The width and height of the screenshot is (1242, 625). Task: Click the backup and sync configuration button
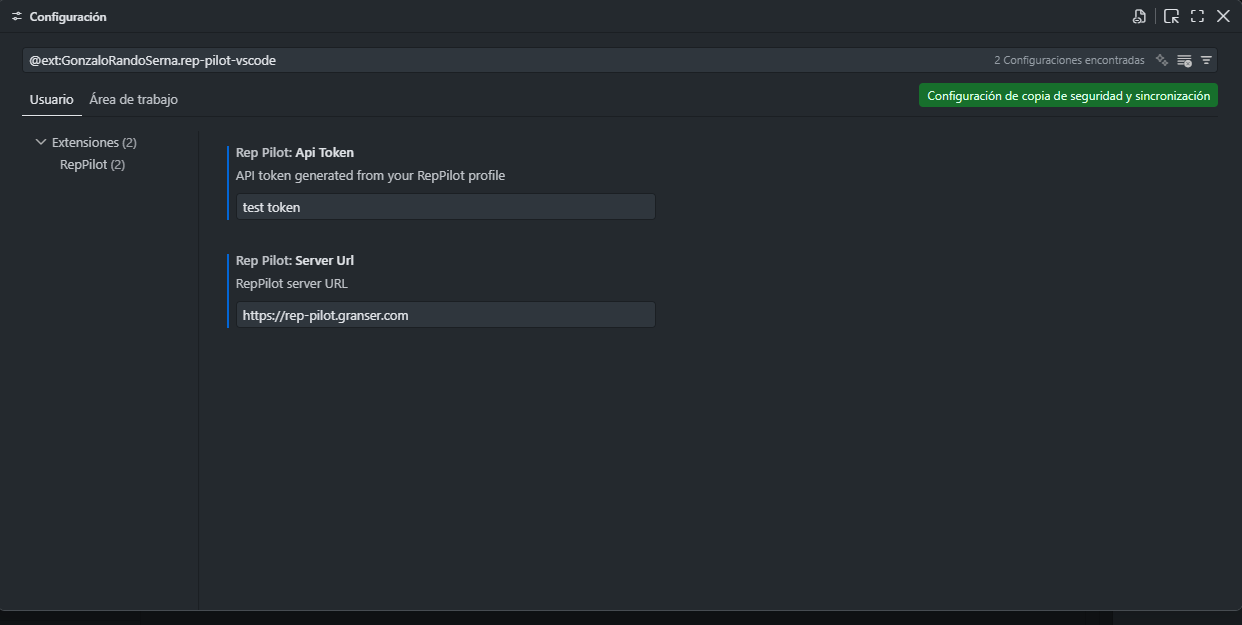pos(1068,96)
